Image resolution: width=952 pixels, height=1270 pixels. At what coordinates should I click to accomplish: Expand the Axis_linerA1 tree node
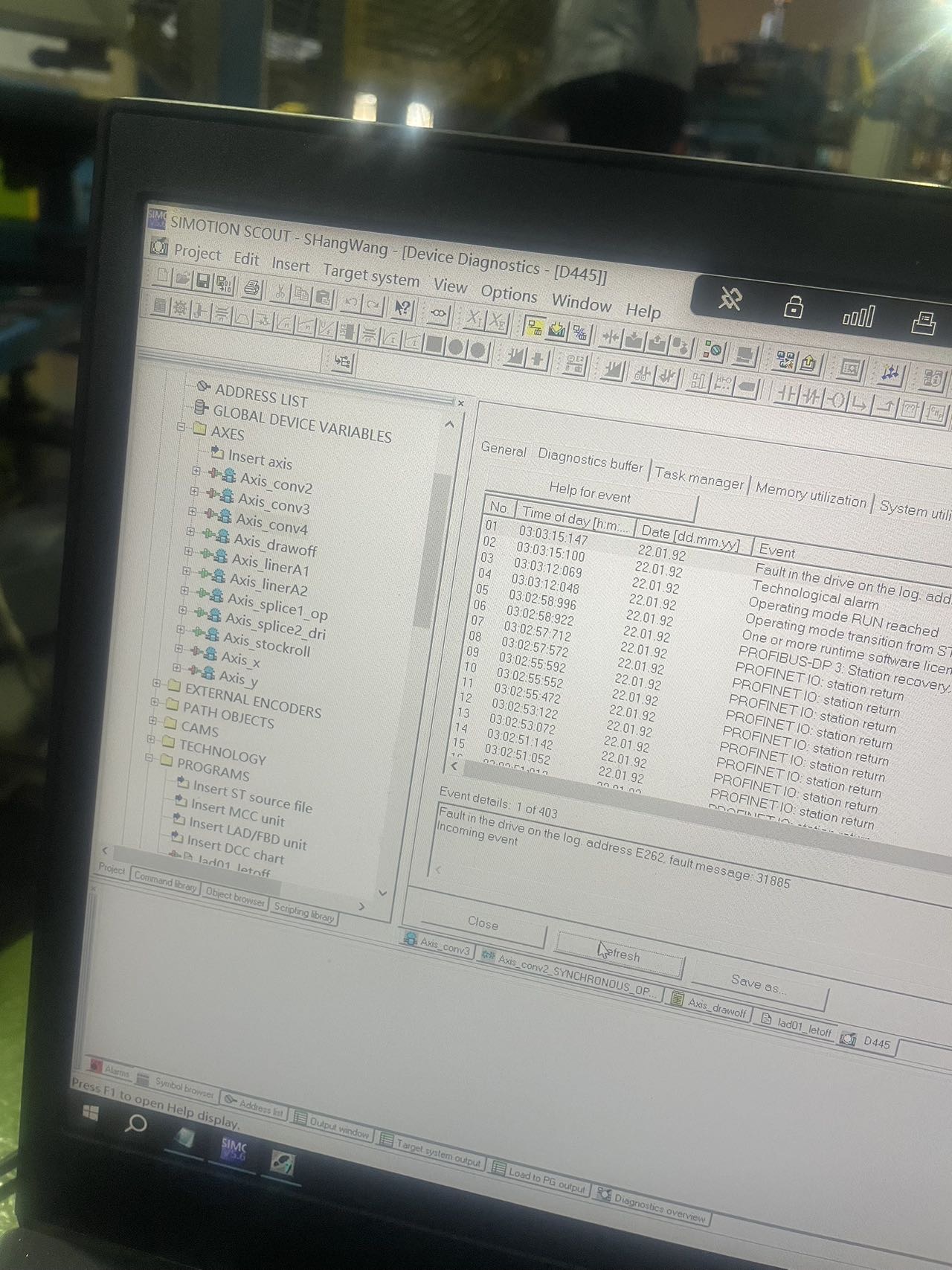coord(187,551)
